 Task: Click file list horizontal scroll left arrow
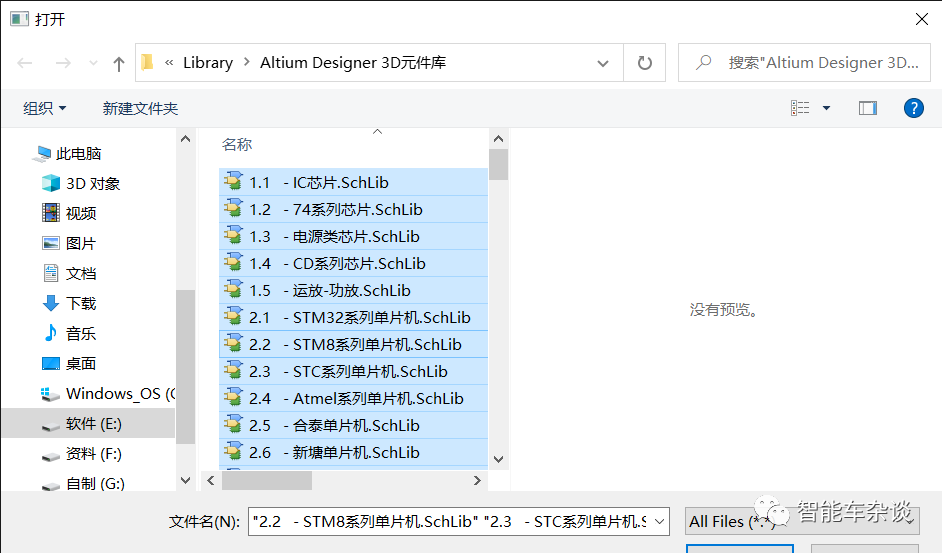[210, 480]
